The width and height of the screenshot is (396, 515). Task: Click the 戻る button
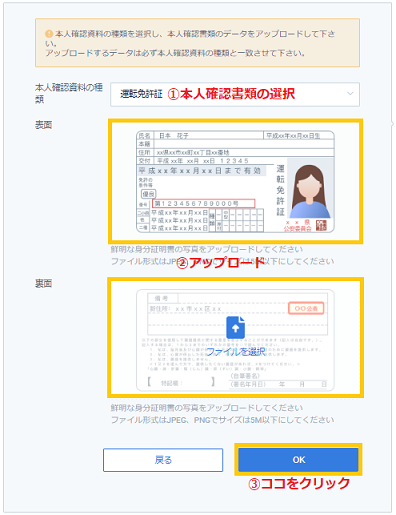(x=163, y=460)
